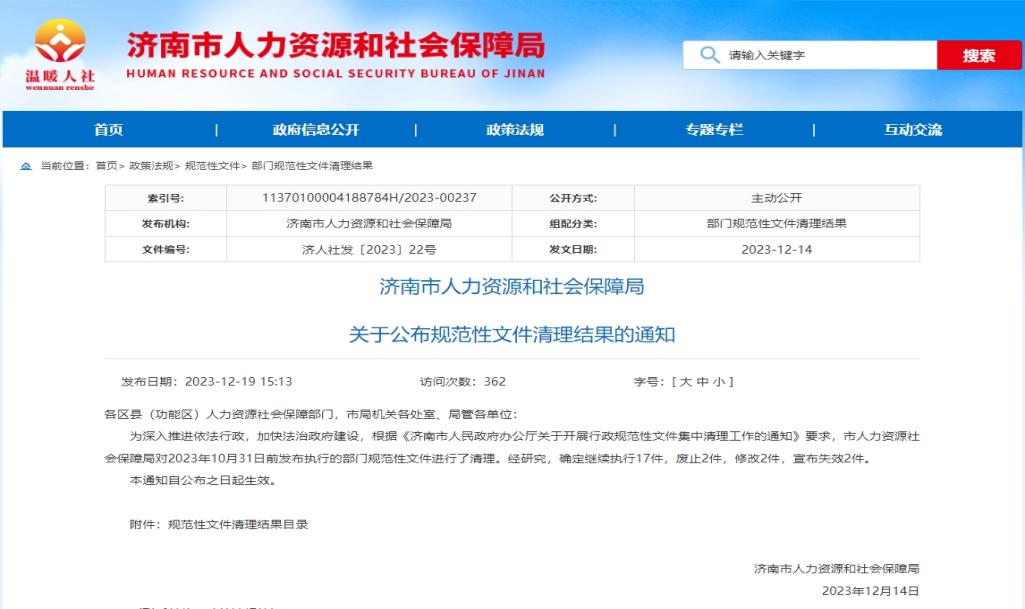Set font size to 大
This screenshot has height=609, width=1025.
[x=686, y=382]
